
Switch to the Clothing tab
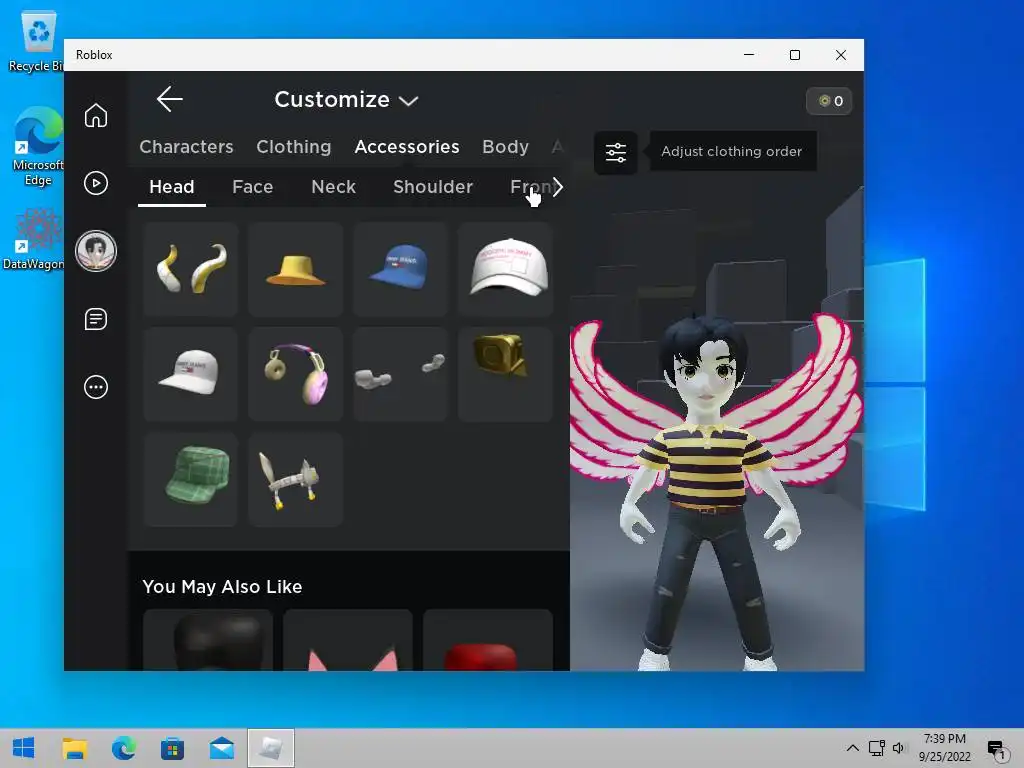click(x=294, y=147)
